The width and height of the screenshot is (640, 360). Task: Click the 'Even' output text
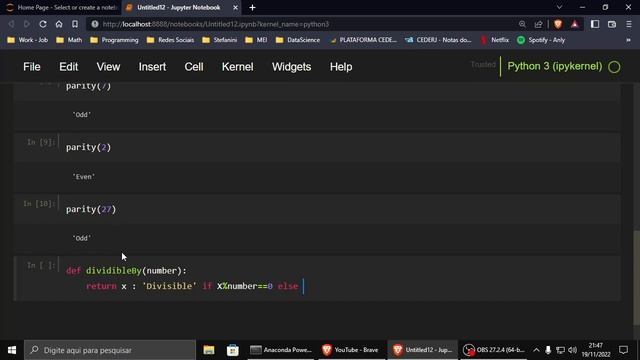(84, 177)
